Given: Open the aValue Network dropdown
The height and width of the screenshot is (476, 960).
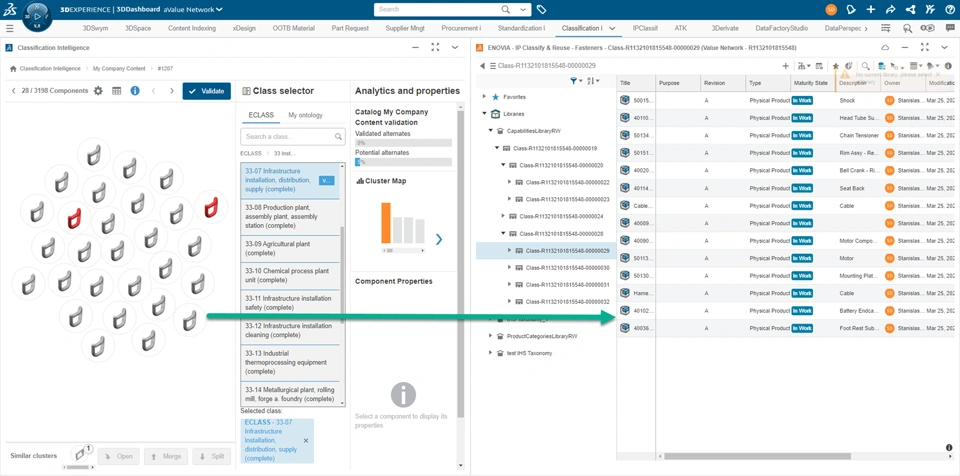Looking at the screenshot, I should [193, 9].
